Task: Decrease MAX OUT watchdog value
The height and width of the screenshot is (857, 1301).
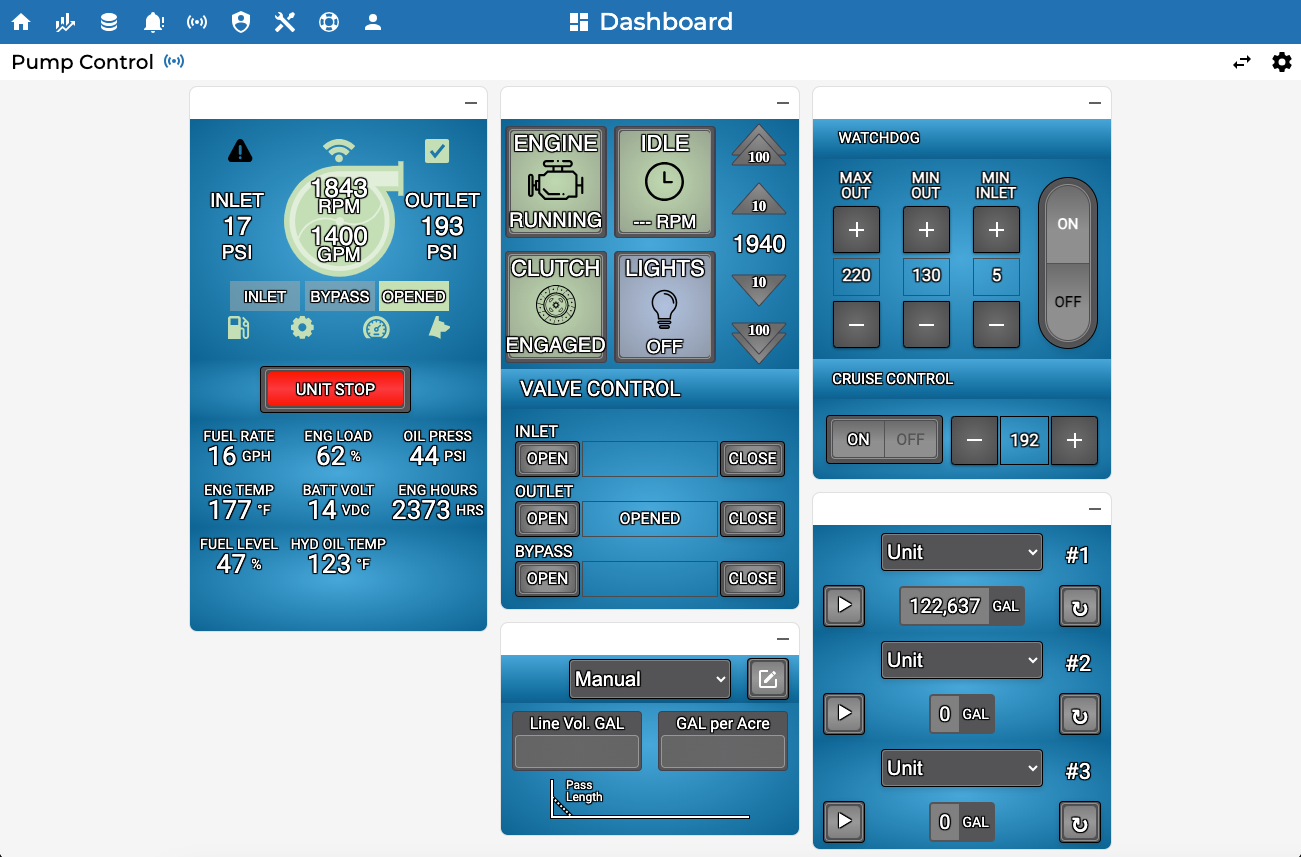Action: pos(856,324)
